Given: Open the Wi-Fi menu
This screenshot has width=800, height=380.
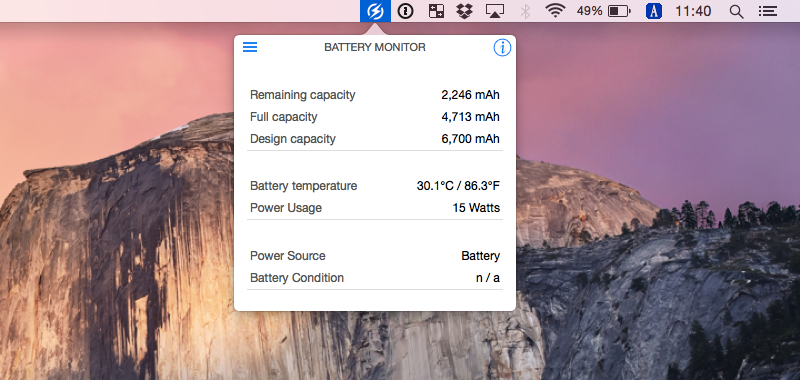Looking at the screenshot, I should (555, 11).
